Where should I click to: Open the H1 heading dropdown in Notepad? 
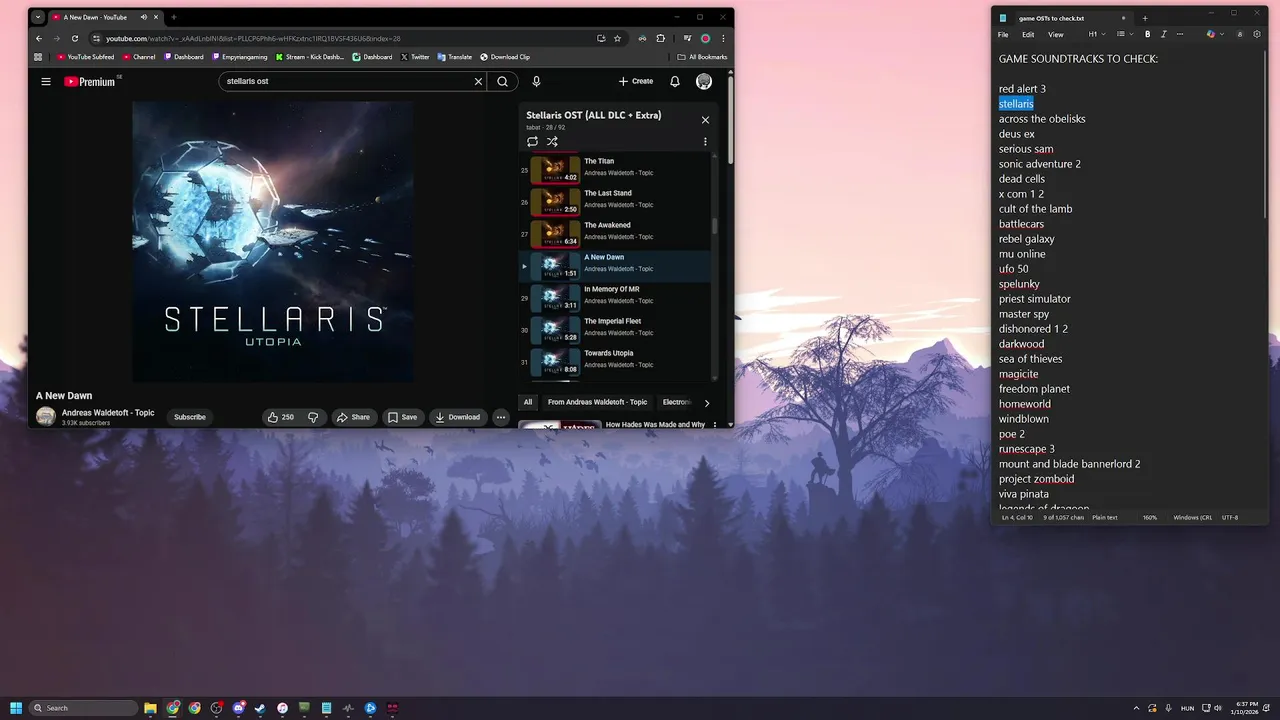1097,34
